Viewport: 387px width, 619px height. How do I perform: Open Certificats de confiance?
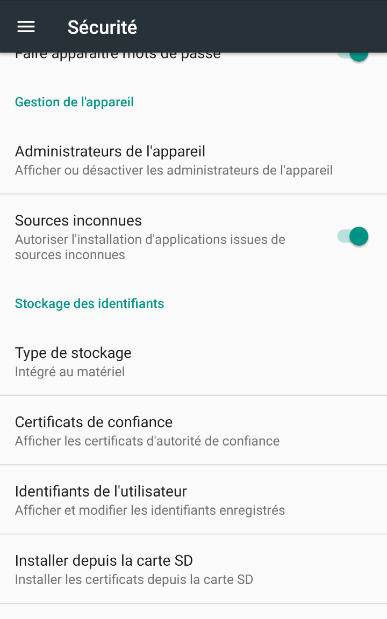(x=194, y=430)
